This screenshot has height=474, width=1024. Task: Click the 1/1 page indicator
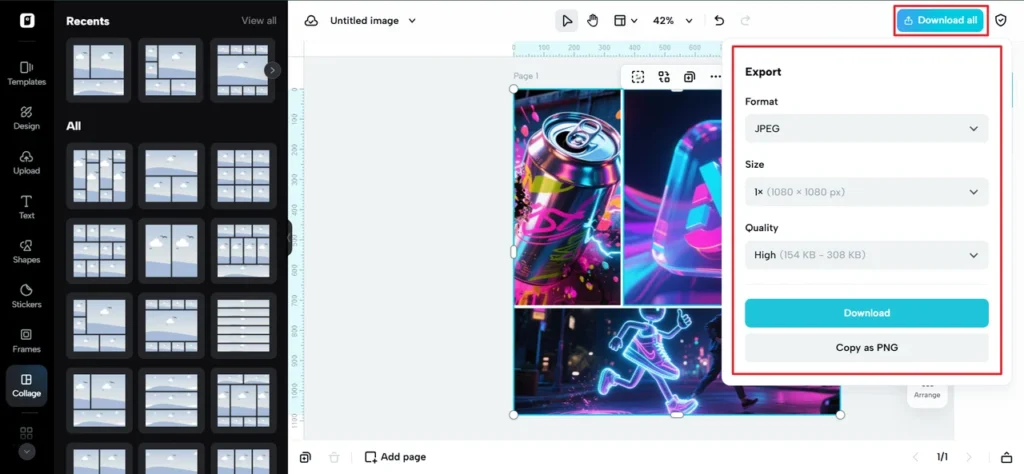pos(942,457)
